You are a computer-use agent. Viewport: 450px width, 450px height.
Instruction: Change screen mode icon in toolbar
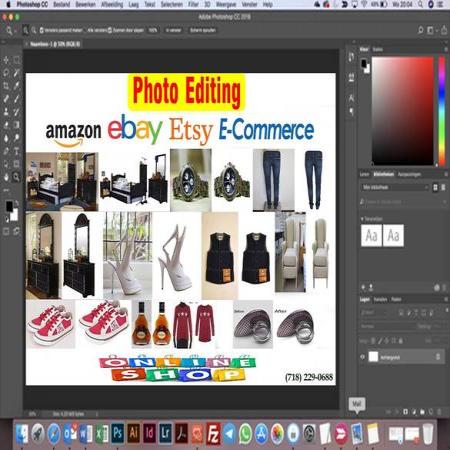tap(16, 231)
